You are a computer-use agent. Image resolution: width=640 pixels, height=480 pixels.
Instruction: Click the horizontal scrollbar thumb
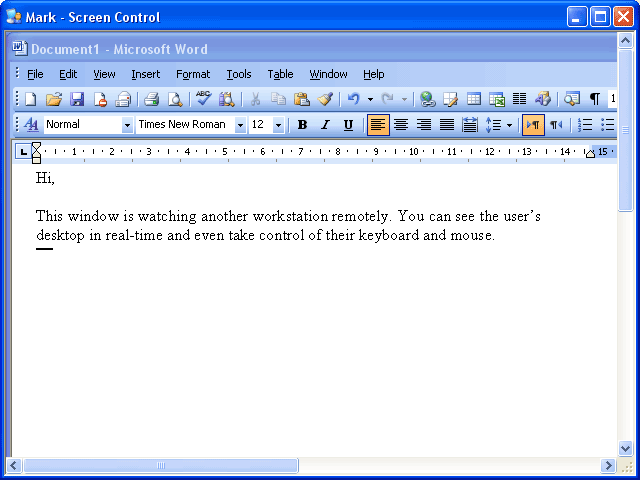point(161,465)
